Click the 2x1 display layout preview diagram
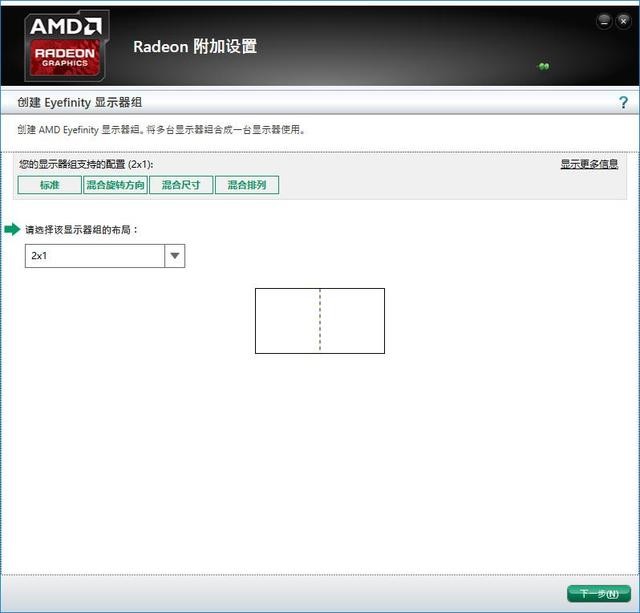 [x=320, y=321]
